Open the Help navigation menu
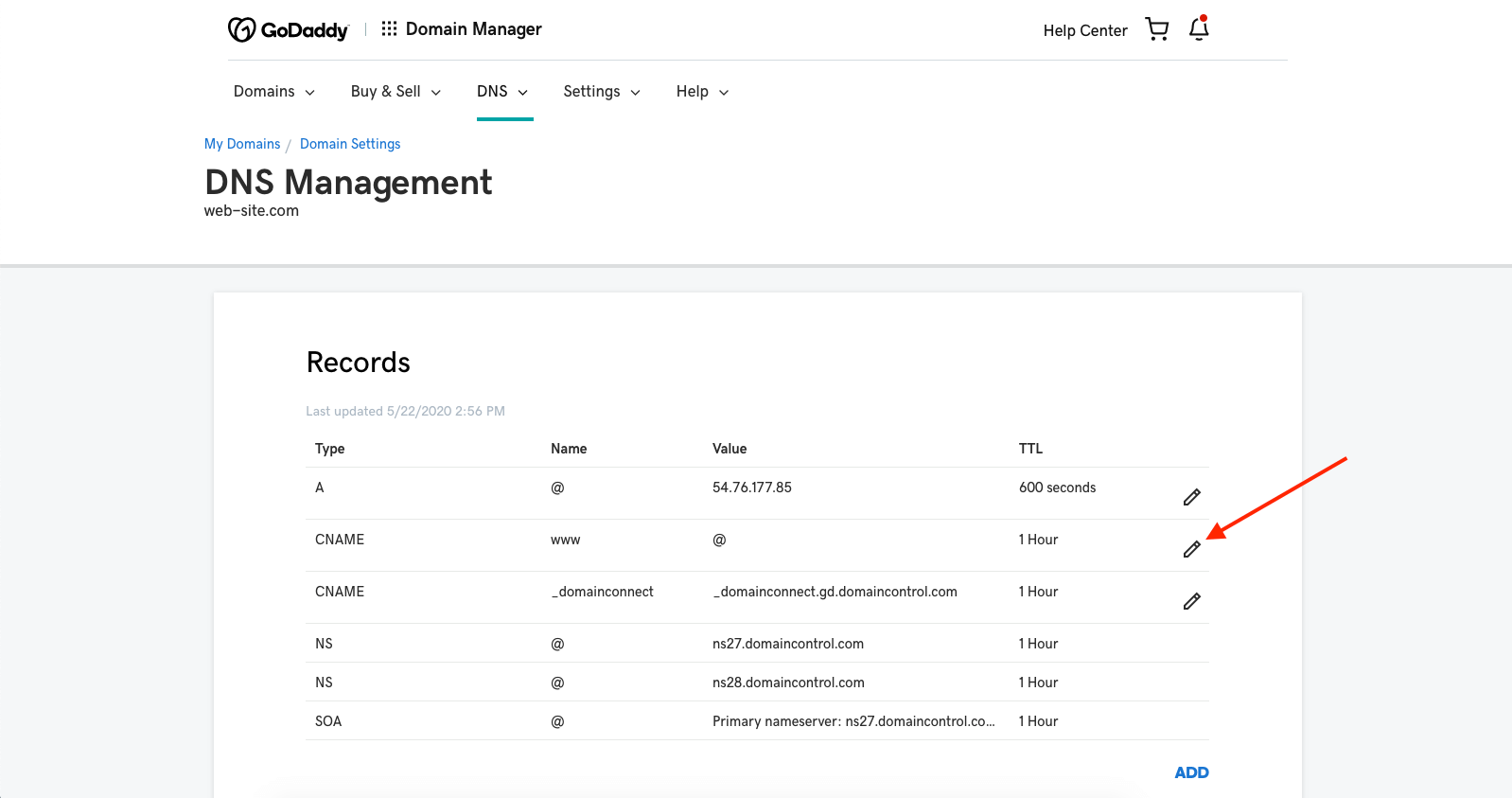This screenshot has height=798, width=1512. click(x=702, y=92)
